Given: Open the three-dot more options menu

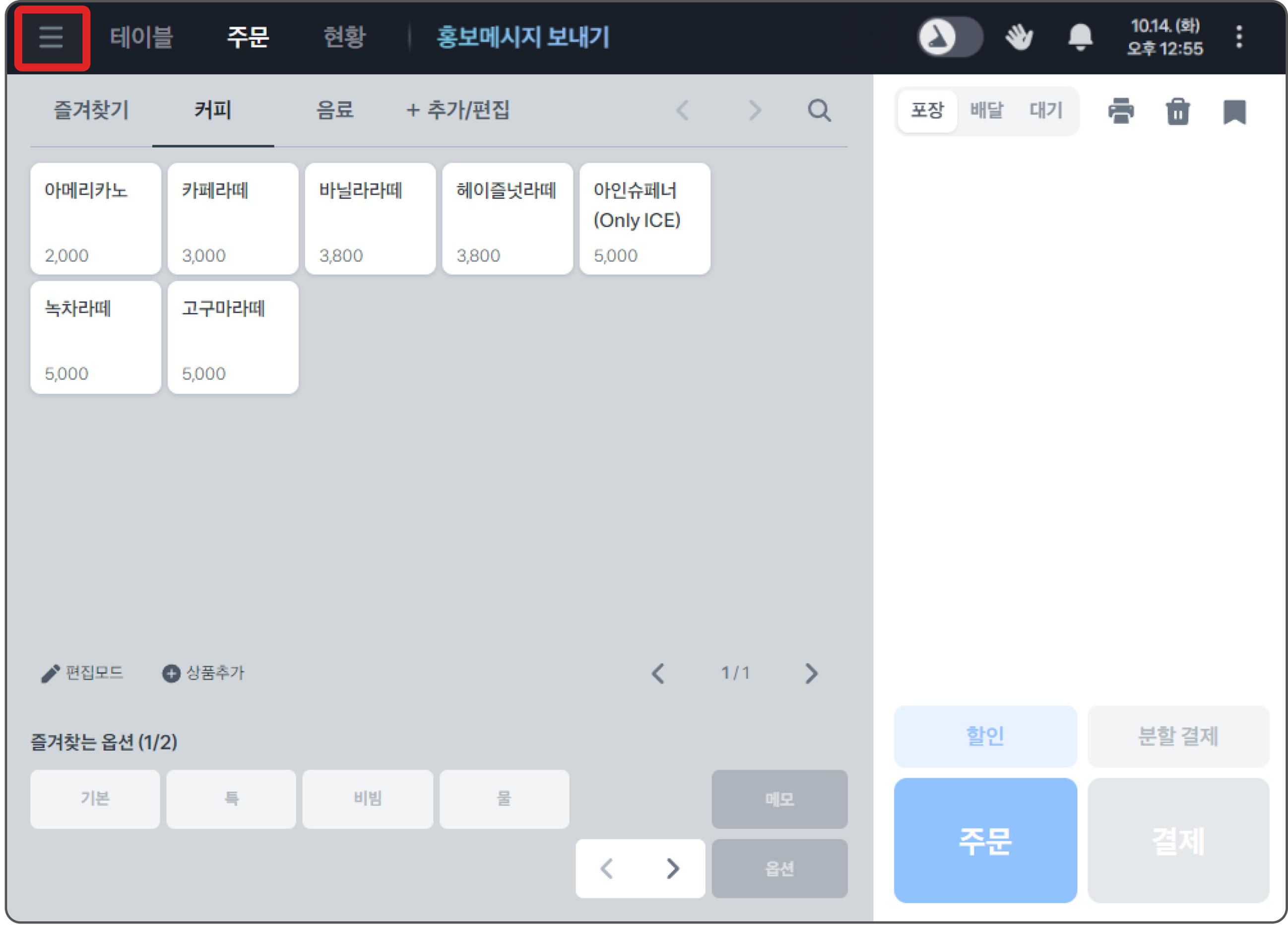Looking at the screenshot, I should [1239, 38].
